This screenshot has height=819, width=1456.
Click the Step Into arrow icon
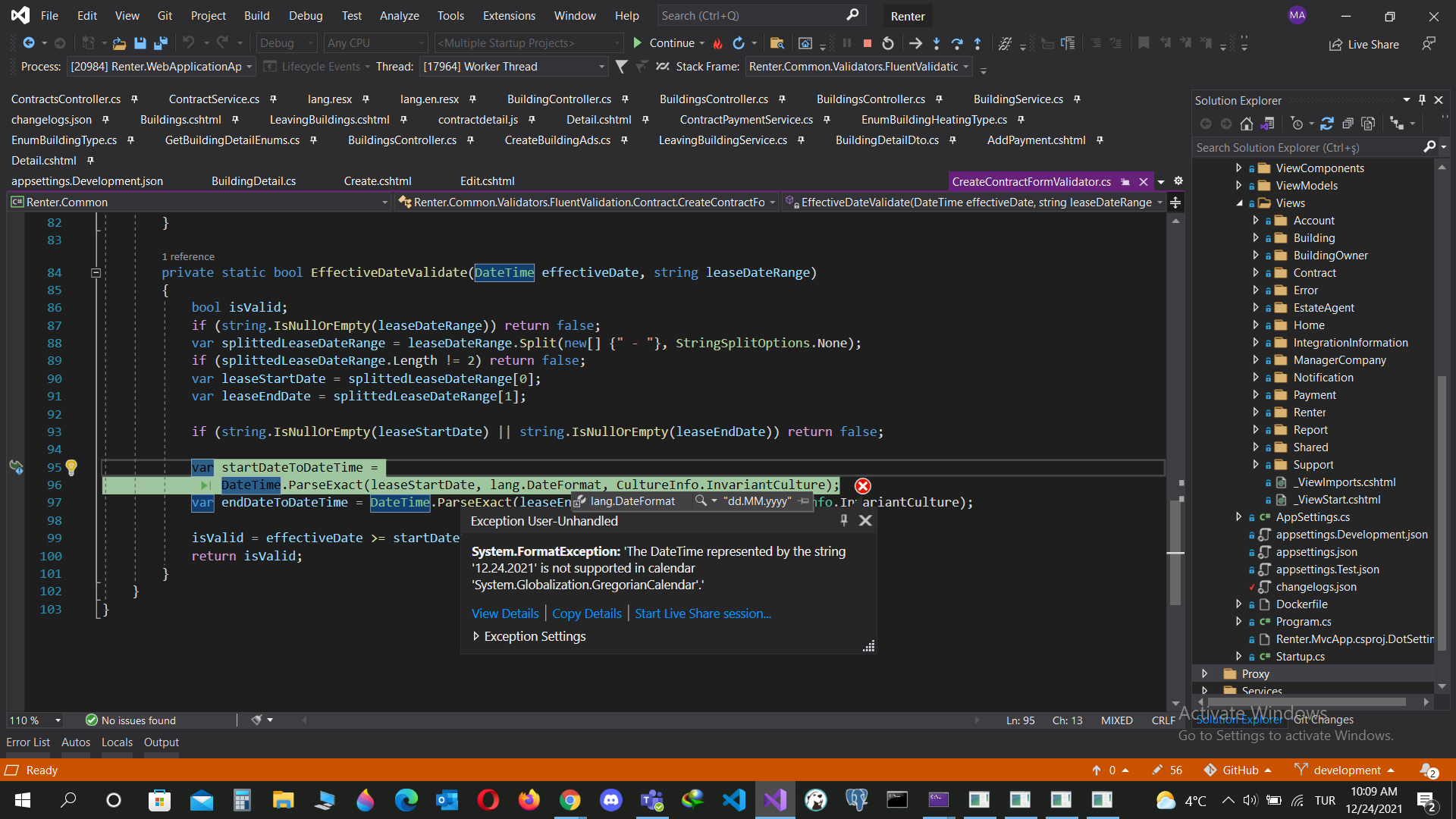click(937, 43)
